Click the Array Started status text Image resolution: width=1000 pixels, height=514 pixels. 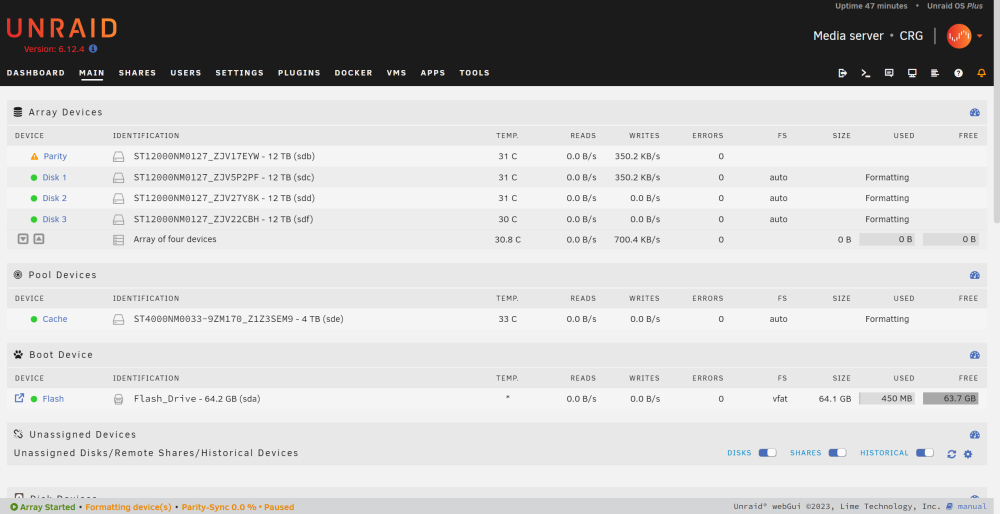[x=43, y=507]
